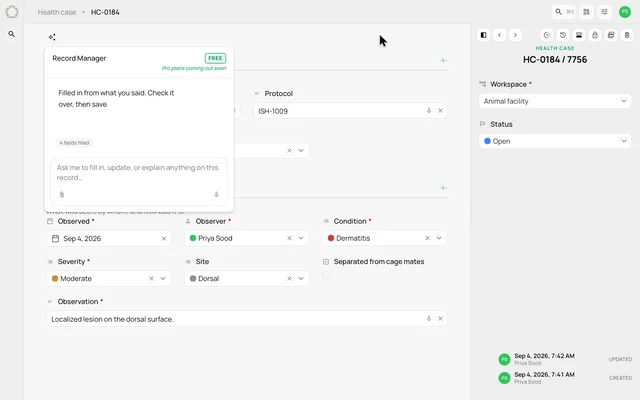Image resolution: width=640 pixels, height=400 pixels.
Task: Click the 7:41 AM CREATED history entry
Action: 565,378
